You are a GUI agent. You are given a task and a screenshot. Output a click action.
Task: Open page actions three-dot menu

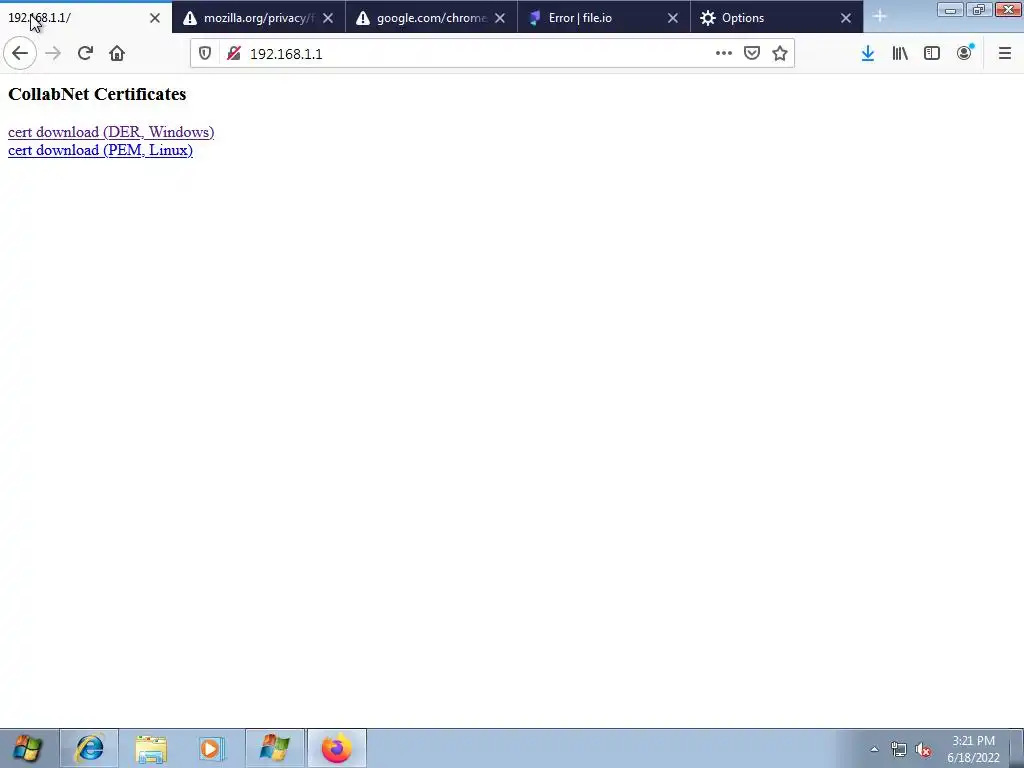pos(724,54)
